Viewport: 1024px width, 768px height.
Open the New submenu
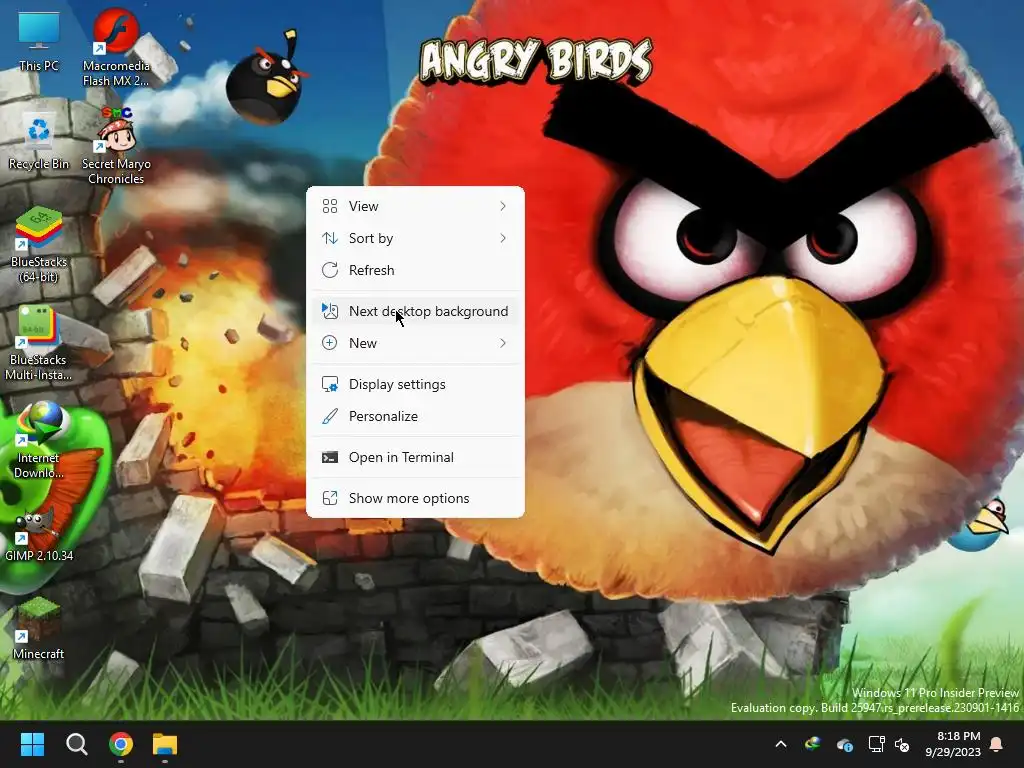coord(415,344)
